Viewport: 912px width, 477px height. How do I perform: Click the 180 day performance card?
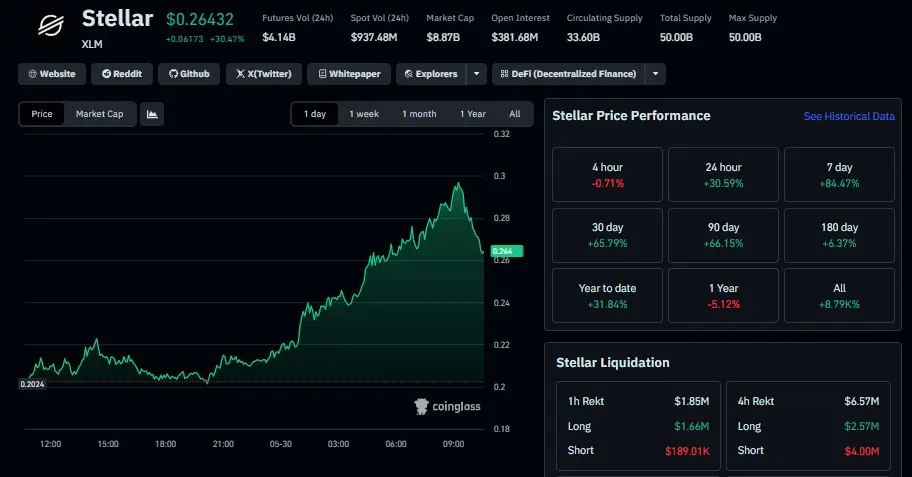(x=839, y=235)
